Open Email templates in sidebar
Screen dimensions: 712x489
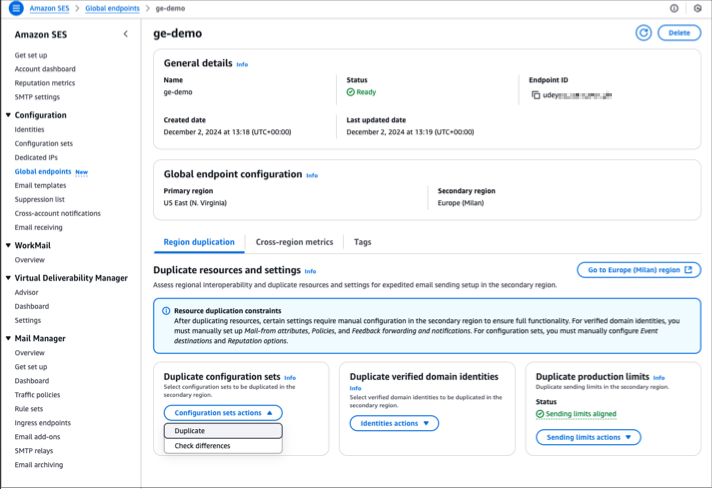(40, 185)
